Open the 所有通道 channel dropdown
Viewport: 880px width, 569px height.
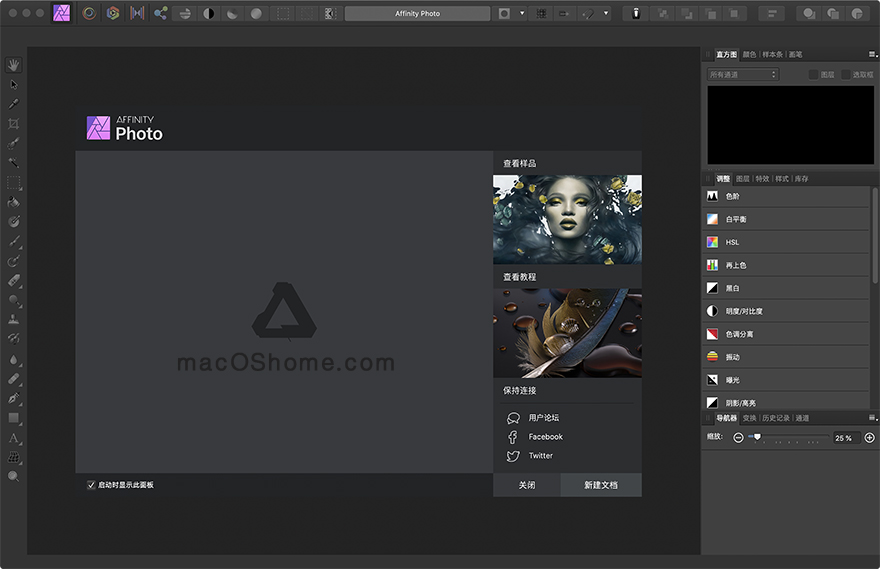point(742,75)
